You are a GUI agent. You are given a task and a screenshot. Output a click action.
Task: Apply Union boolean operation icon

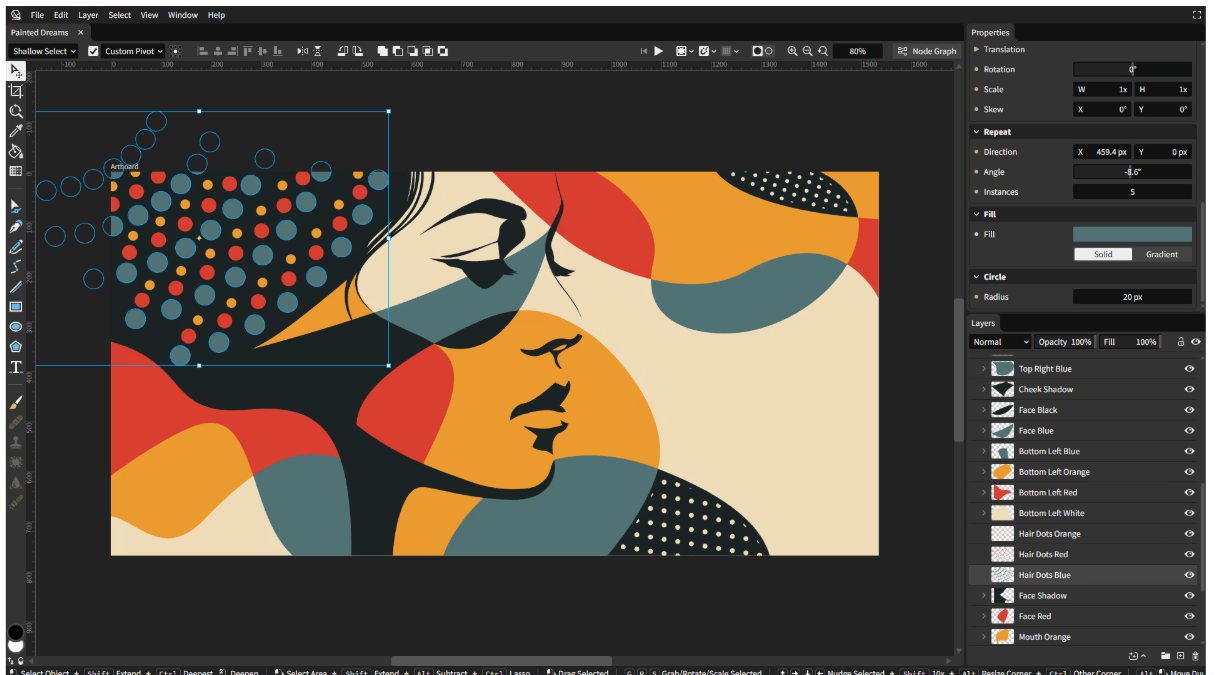coord(382,51)
